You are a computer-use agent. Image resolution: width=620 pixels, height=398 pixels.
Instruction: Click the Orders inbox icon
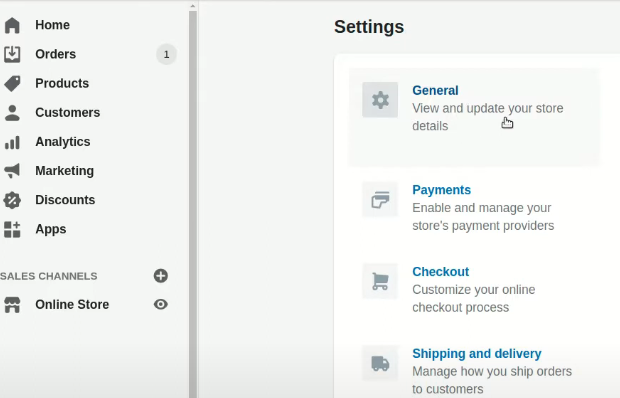point(12,54)
